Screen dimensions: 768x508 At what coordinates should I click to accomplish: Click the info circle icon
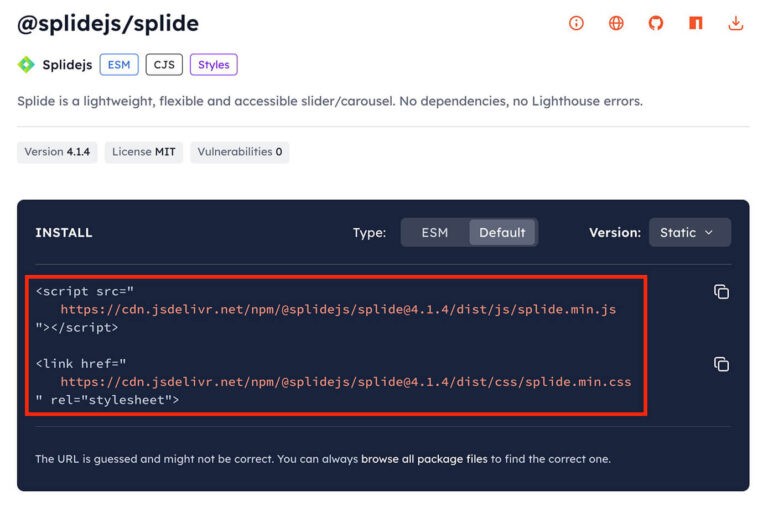click(576, 23)
